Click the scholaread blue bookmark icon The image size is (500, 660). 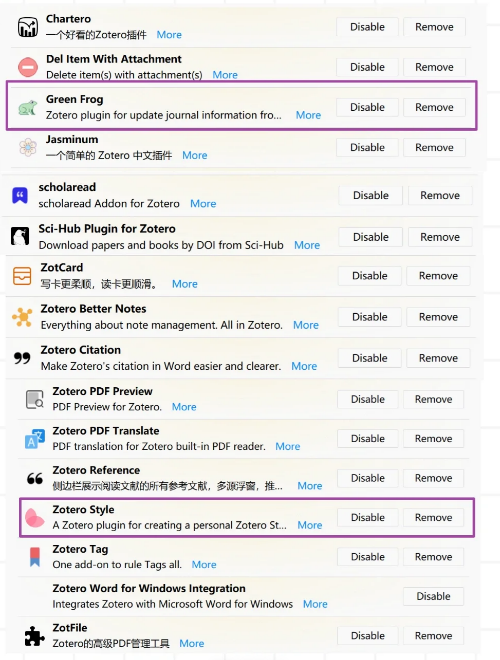pyautogui.click(x=20, y=195)
